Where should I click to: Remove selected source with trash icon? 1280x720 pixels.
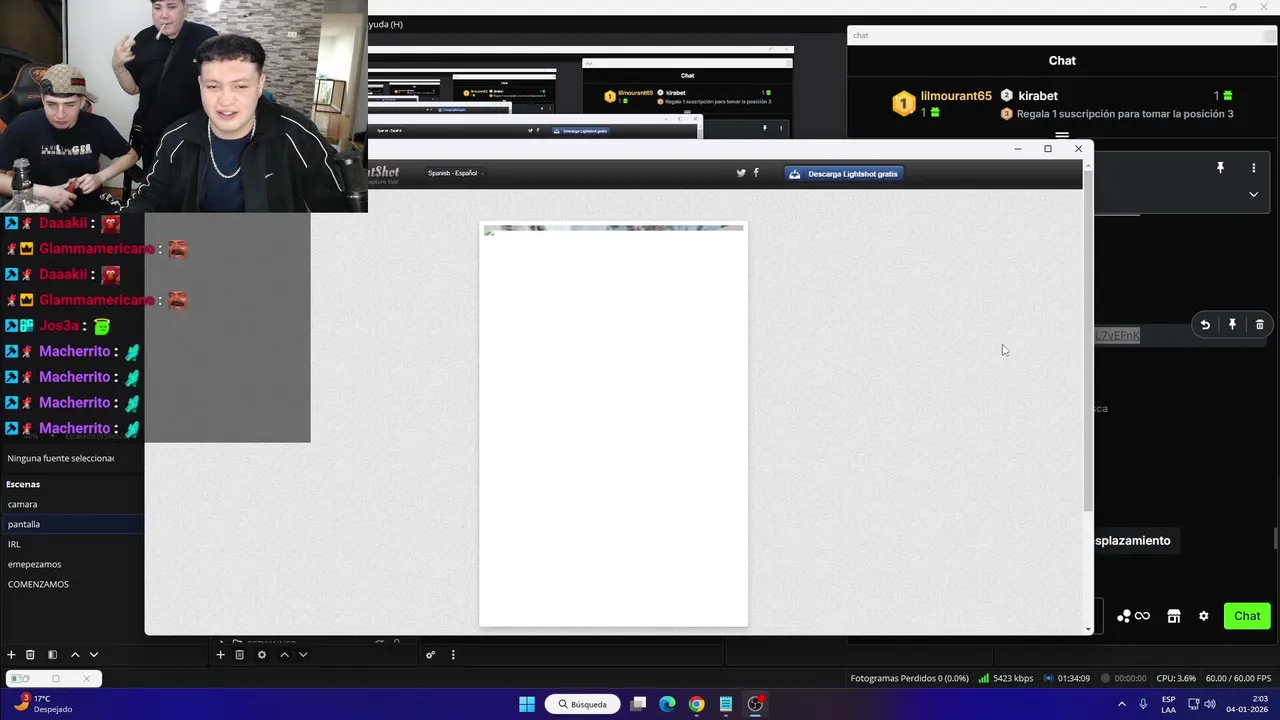click(x=239, y=655)
